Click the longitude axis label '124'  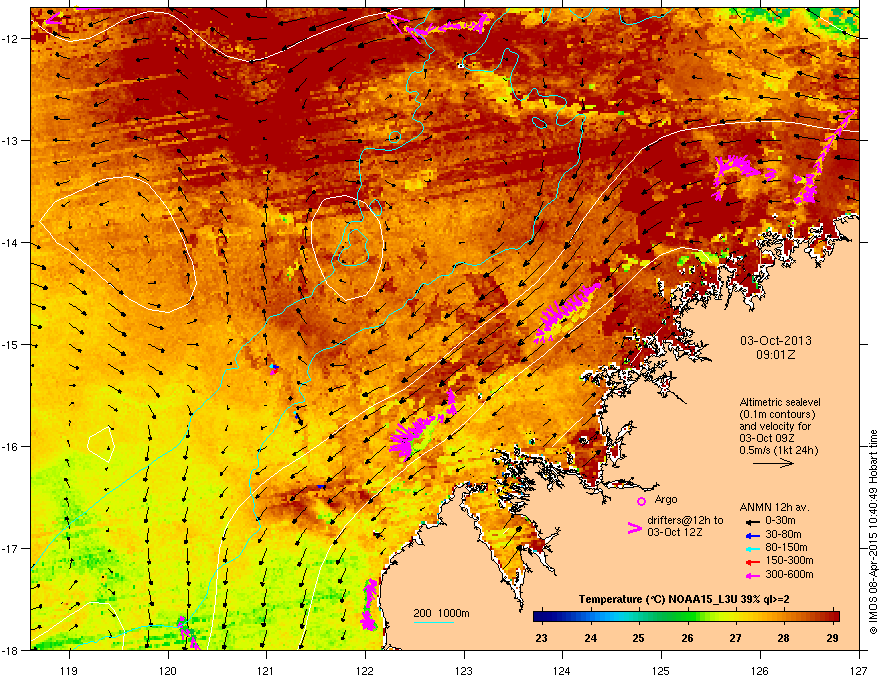[562, 670]
